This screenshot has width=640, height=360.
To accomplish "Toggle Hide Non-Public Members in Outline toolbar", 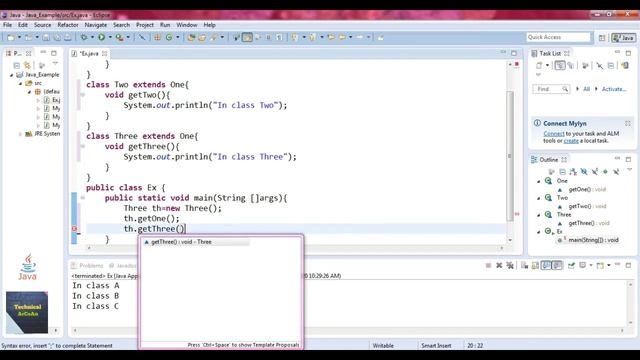I will (x=605, y=172).
